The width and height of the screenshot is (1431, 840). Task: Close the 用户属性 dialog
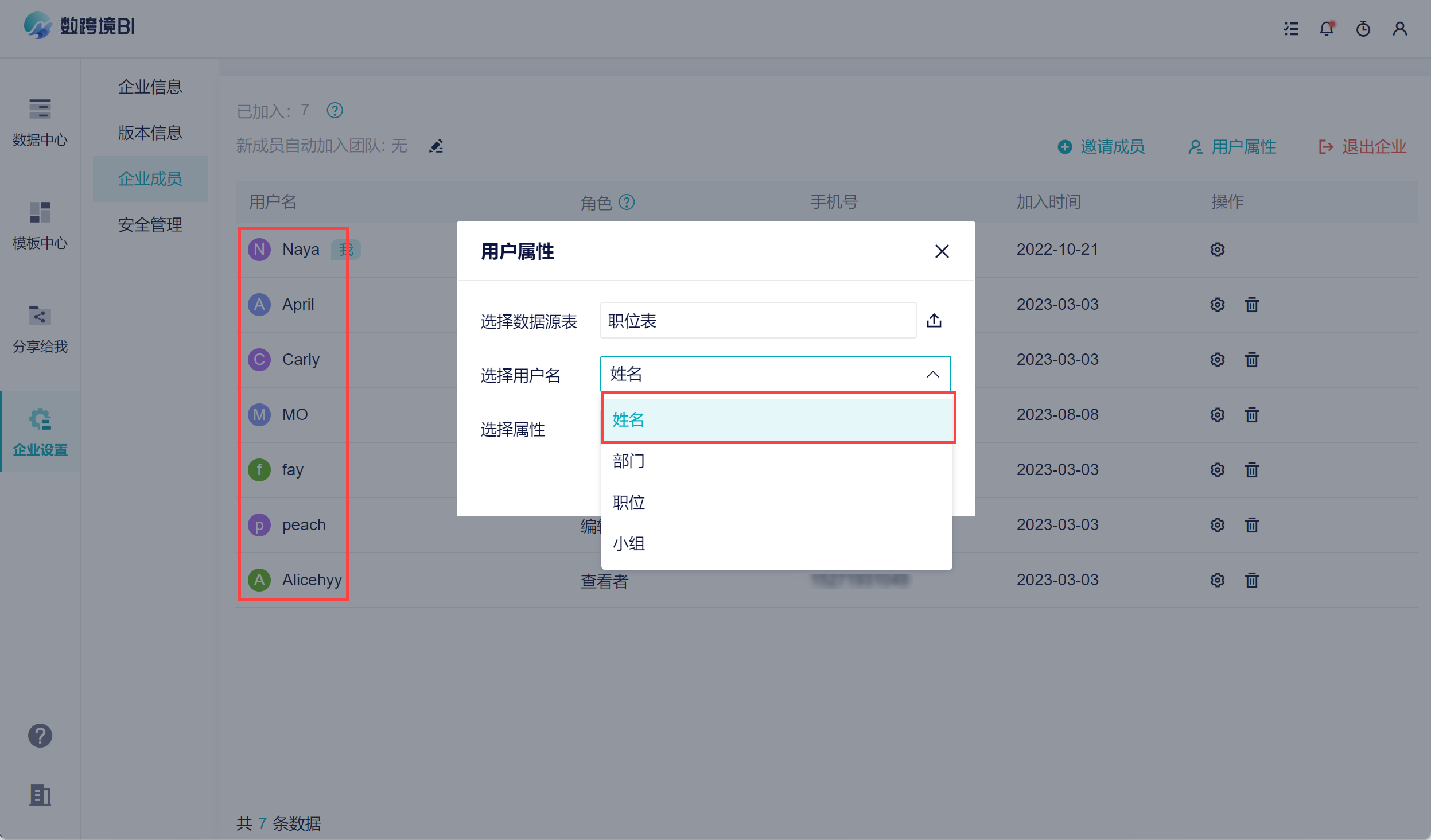point(942,251)
